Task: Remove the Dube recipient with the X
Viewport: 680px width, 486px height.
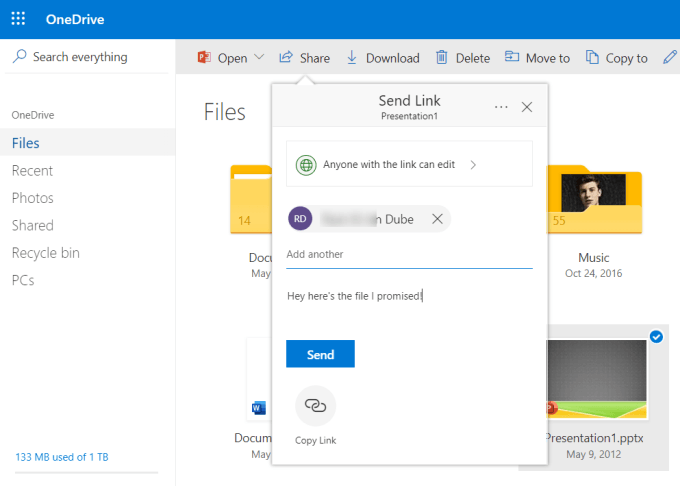Action: pos(437,219)
